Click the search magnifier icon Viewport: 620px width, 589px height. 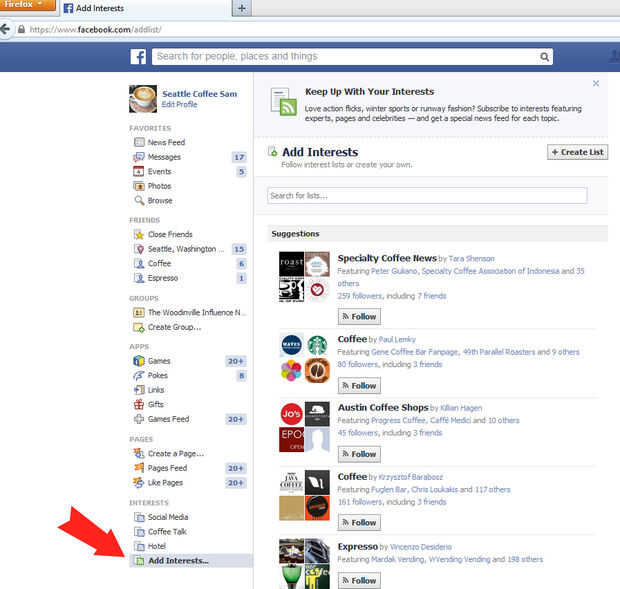pyautogui.click(x=544, y=57)
